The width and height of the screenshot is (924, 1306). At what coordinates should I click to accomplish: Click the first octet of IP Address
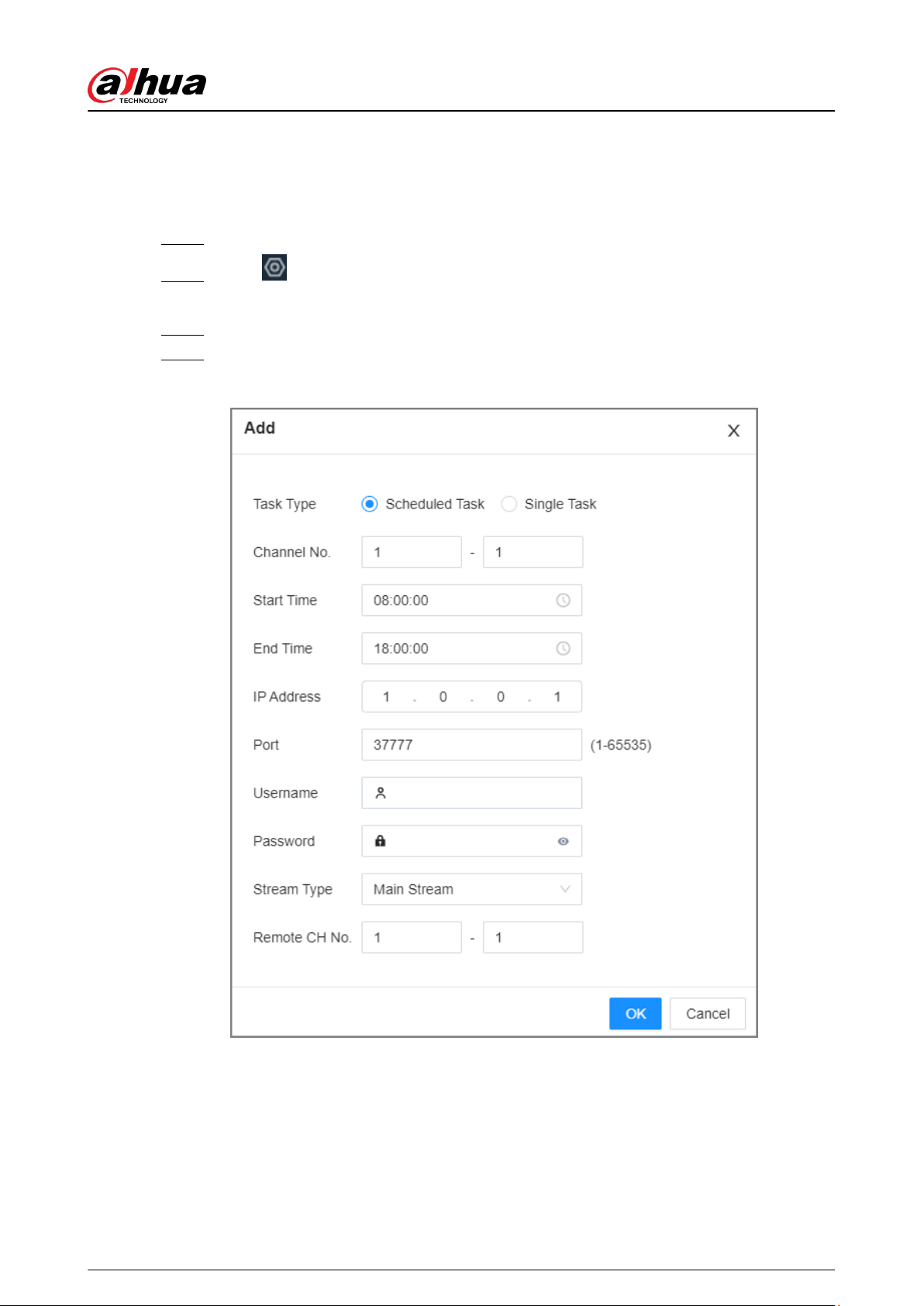click(386, 696)
